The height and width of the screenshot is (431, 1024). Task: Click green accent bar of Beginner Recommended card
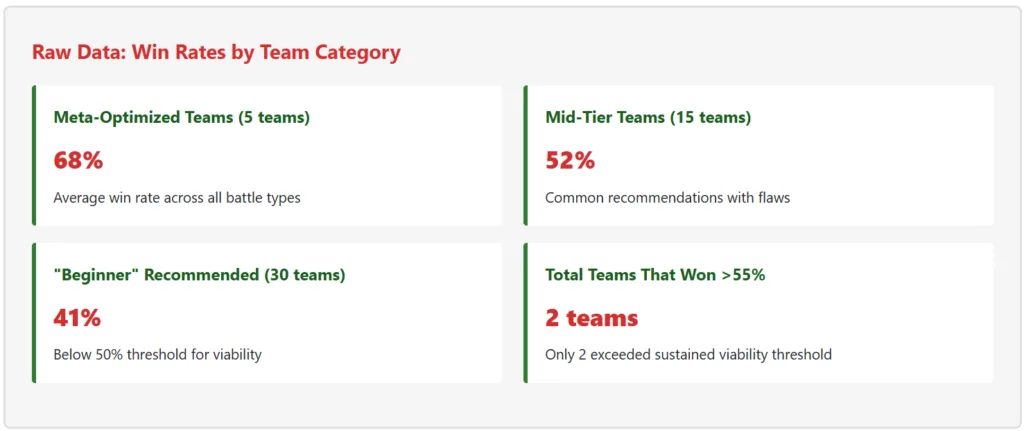pos(34,313)
